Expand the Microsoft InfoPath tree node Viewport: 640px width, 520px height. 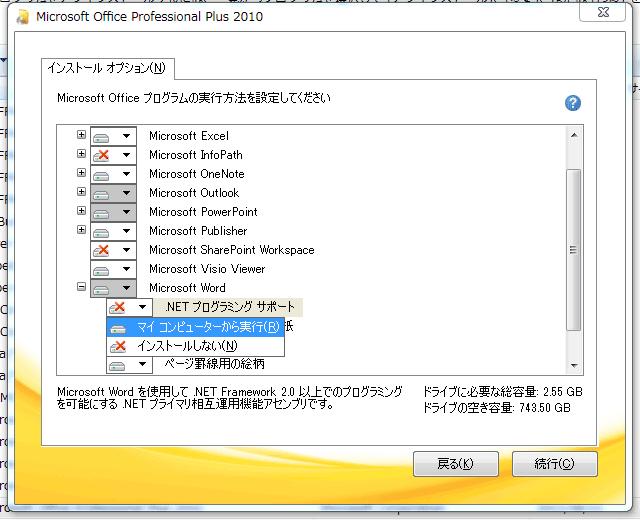coord(81,154)
